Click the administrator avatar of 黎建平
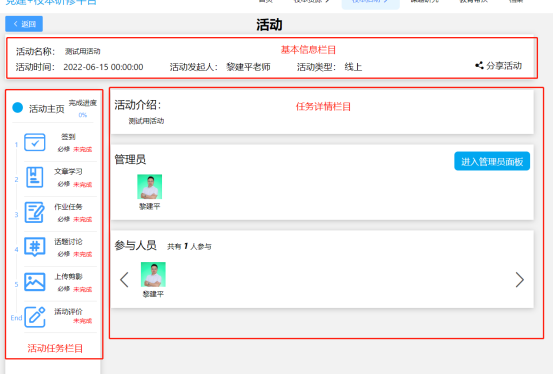This screenshot has width=553, height=374. [x=150, y=187]
